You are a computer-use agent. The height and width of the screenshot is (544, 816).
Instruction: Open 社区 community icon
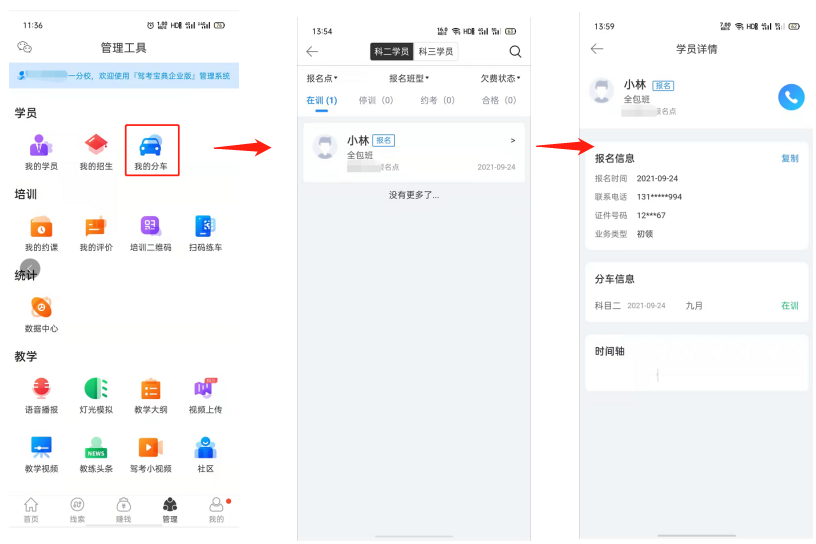pyautogui.click(x=206, y=454)
